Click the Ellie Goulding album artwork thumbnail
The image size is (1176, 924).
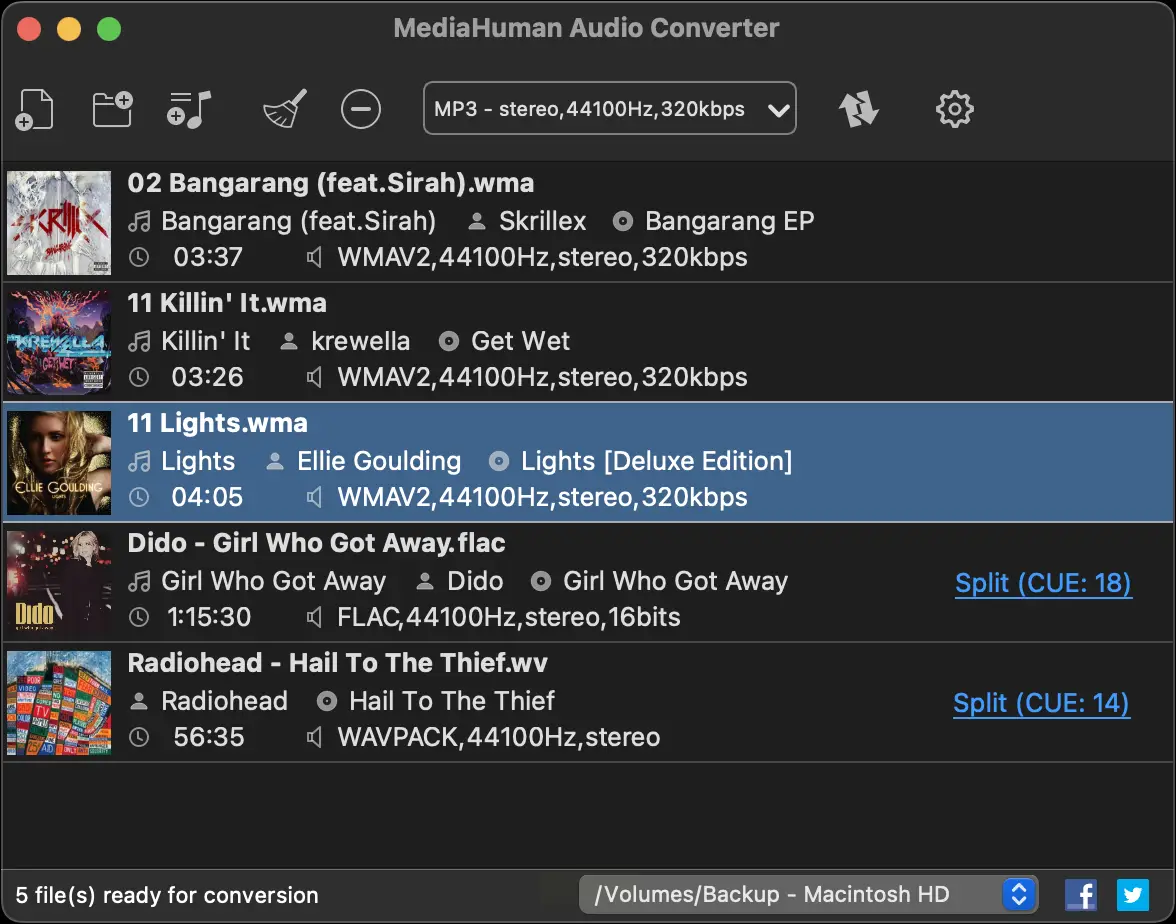pos(58,461)
